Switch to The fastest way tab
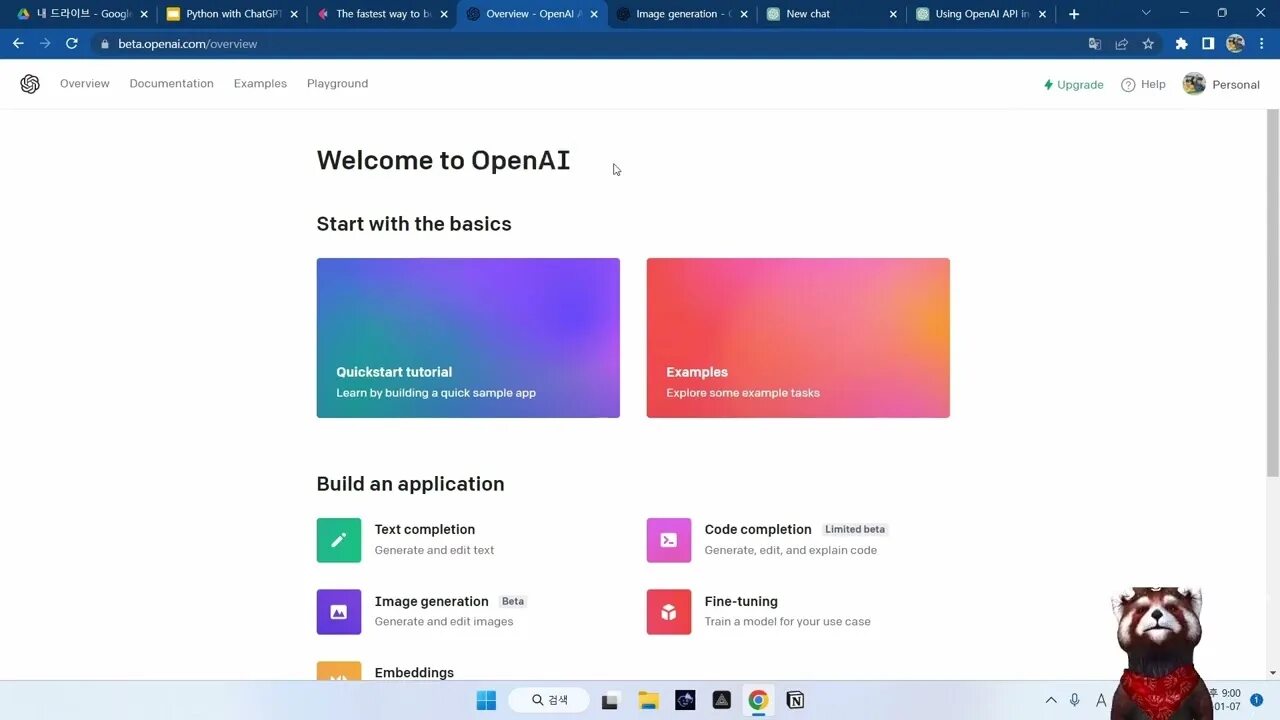The height and width of the screenshot is (720, 1280). (x=382, y=14)
